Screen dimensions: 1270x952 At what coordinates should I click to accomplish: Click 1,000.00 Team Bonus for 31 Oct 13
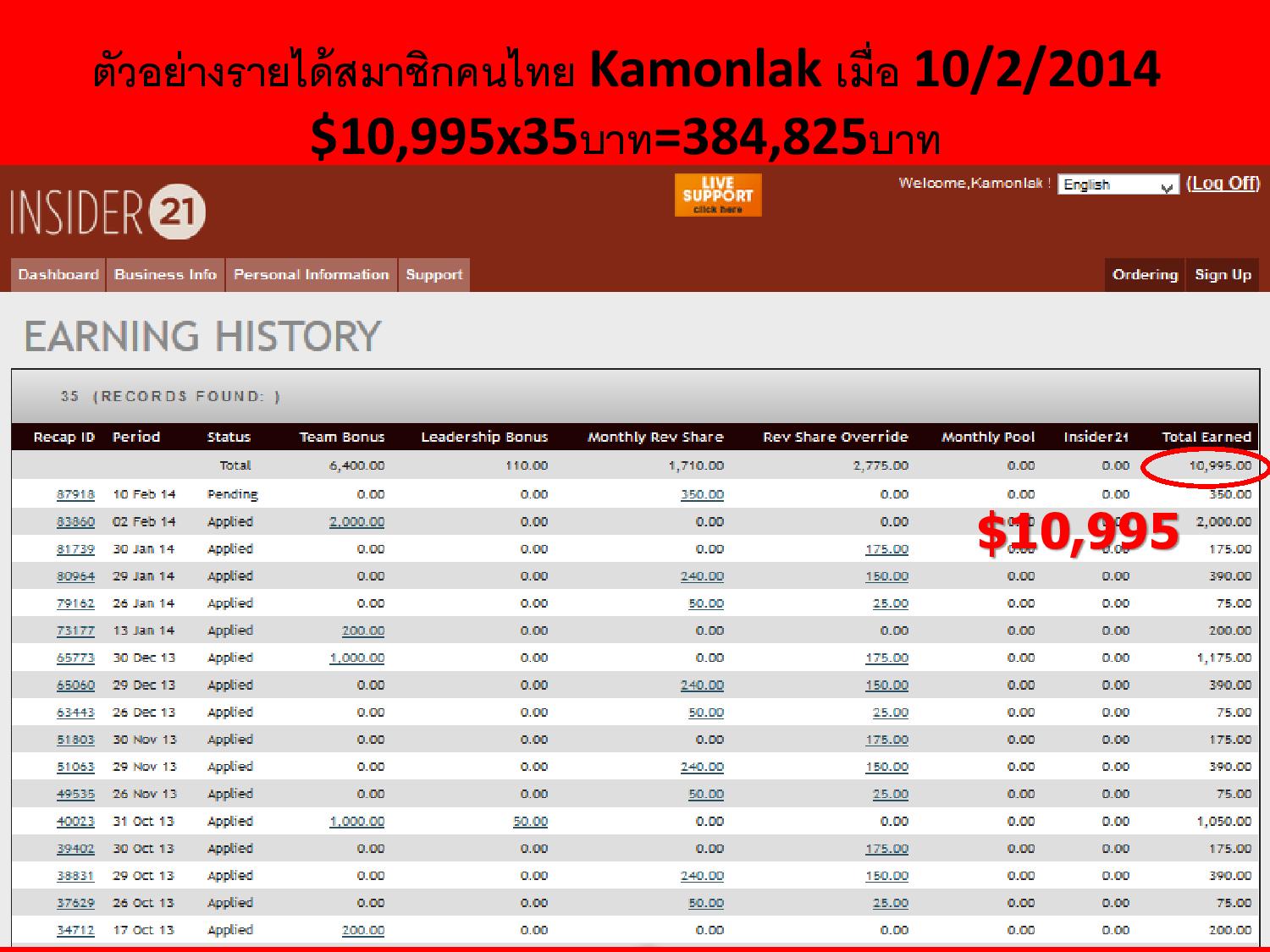coord(356,821)
